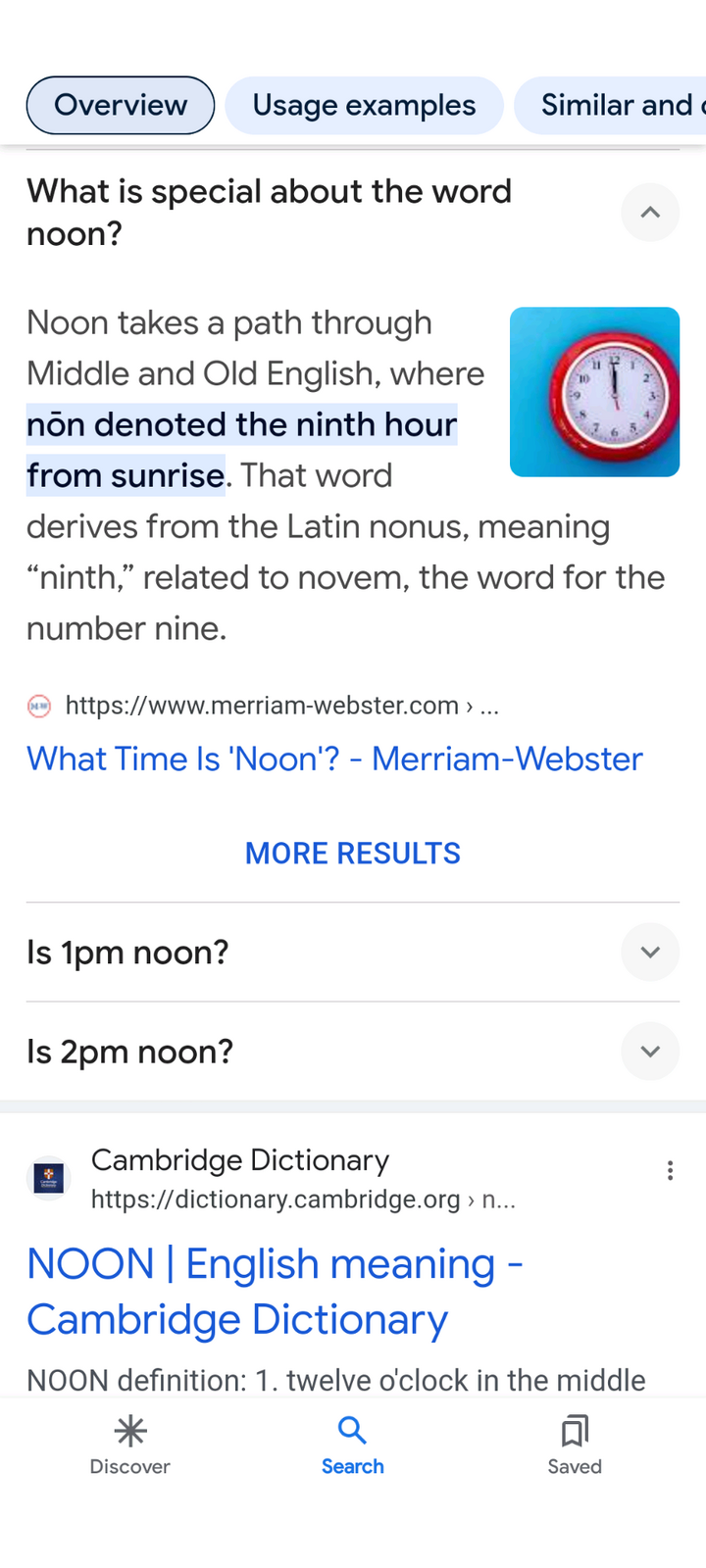Image resolution: width=706 pixels, height=1568 pixels.
Task: Click the Cambridge Dictionary favicon
Action: tap(48, 1177)
